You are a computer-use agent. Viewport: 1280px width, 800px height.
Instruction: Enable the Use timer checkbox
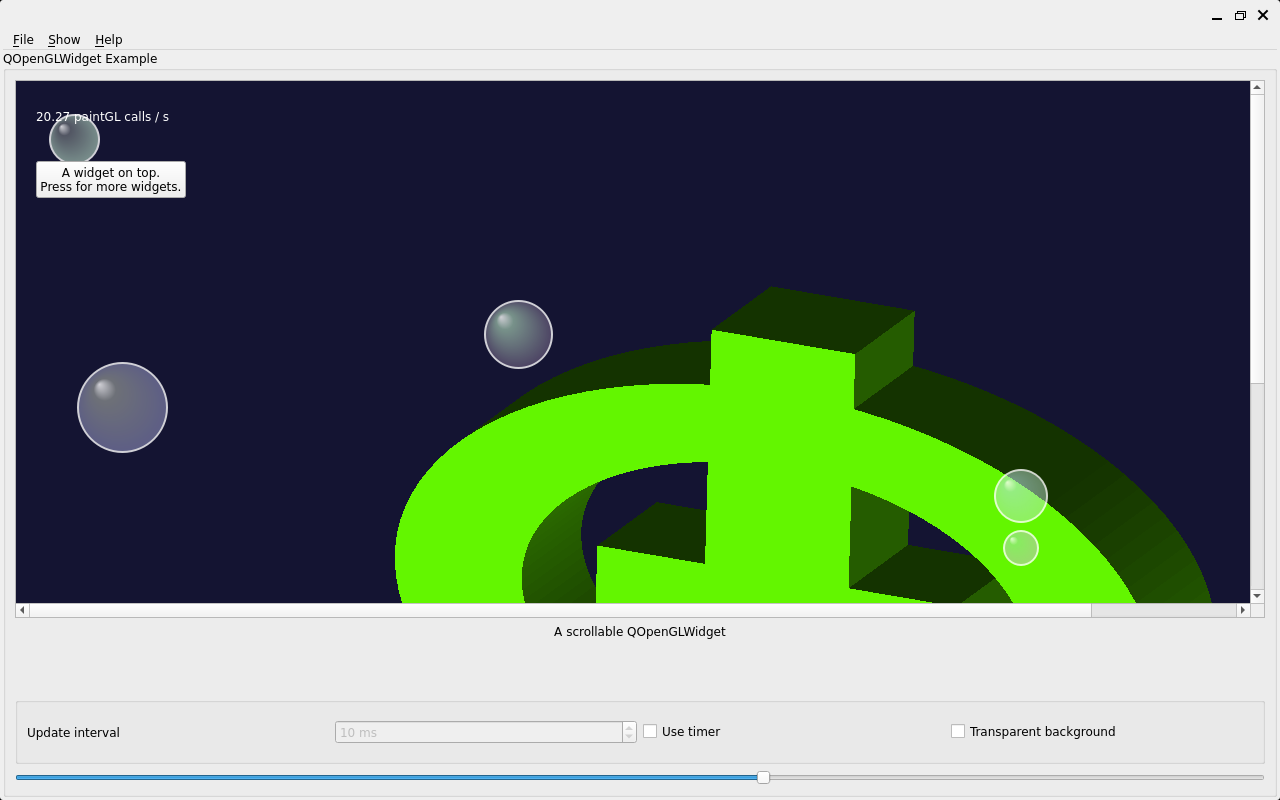(x=650, y=731)
